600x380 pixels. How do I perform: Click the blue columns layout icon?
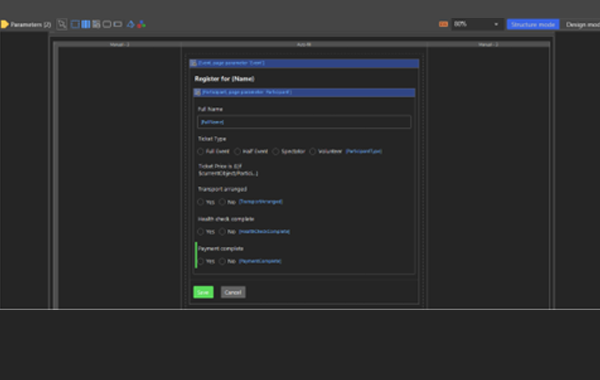click(86, 24)
